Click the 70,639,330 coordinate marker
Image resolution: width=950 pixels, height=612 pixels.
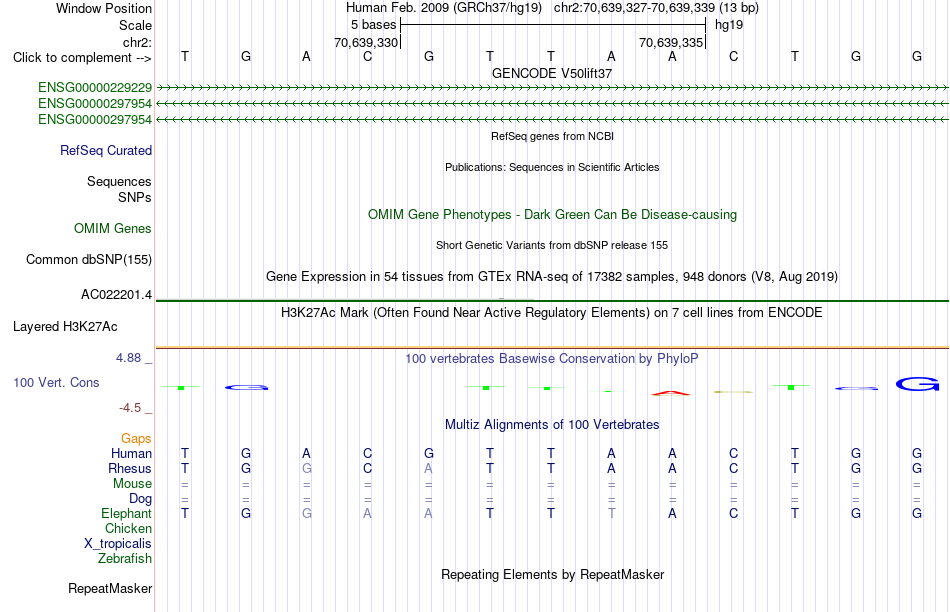[367, 42]
